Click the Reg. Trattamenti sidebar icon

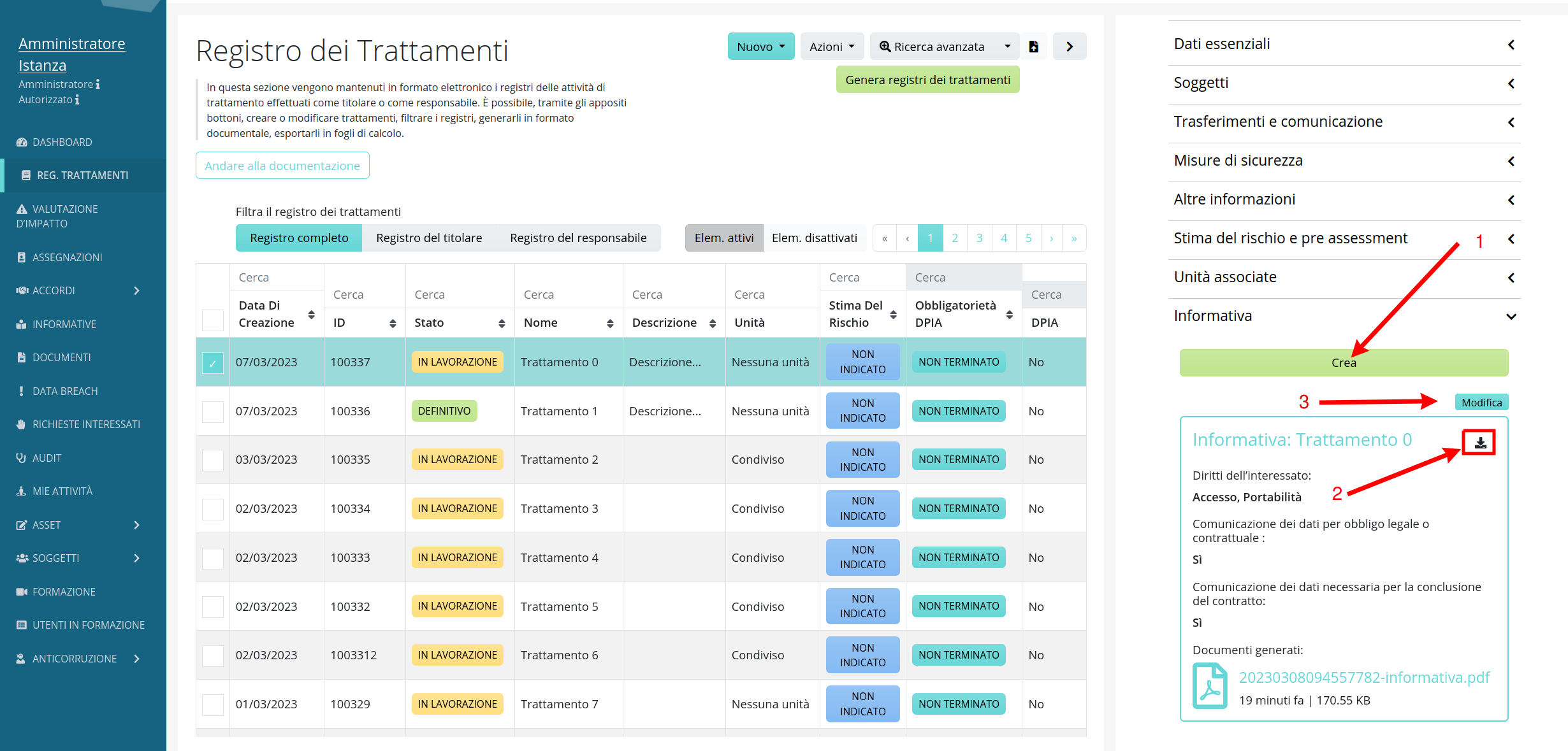26,175
